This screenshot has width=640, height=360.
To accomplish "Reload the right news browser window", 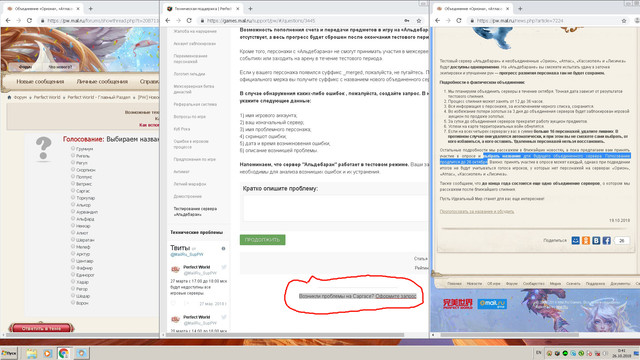I will 459,20.
